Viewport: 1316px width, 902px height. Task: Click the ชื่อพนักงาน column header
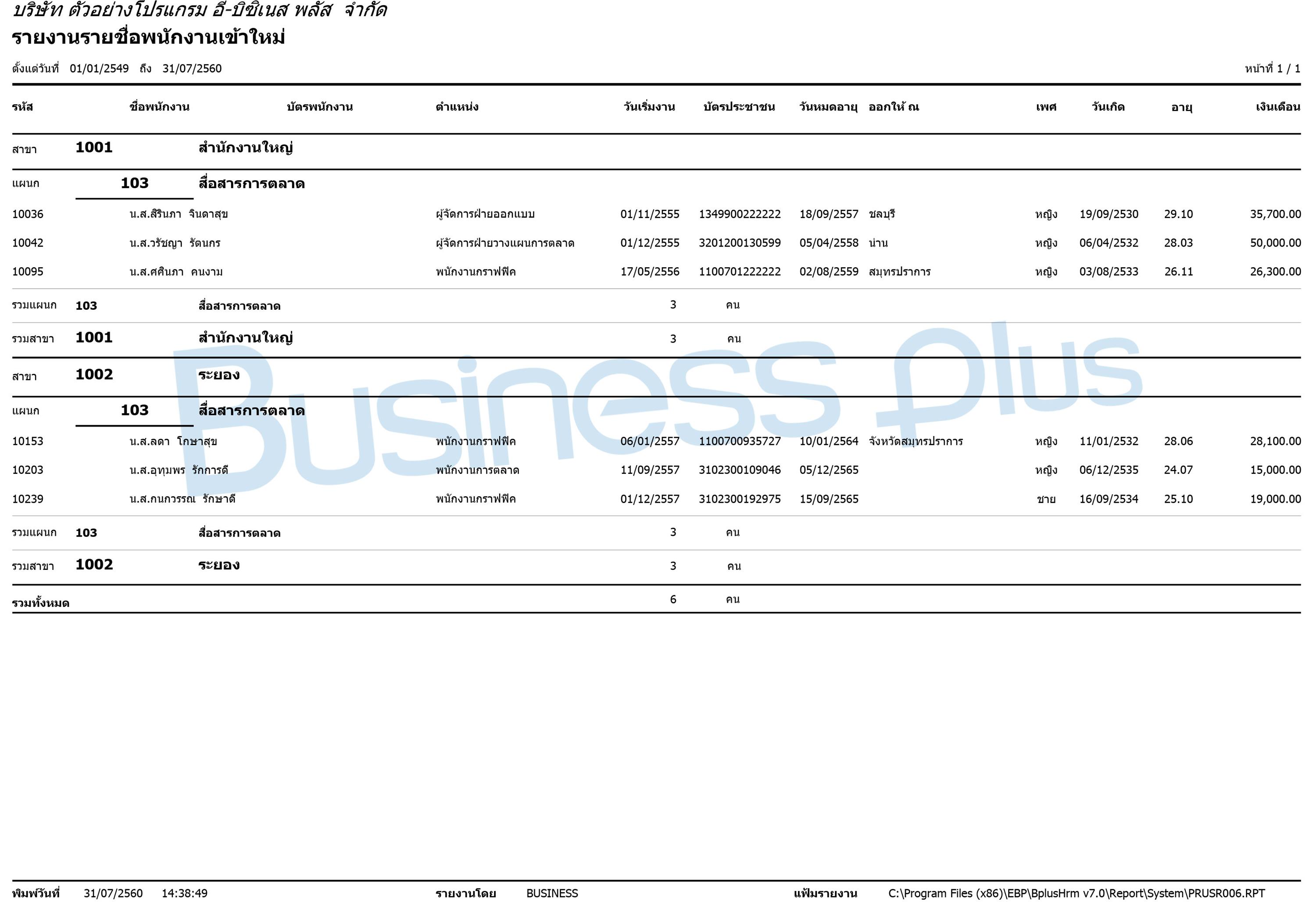point(160,107)
